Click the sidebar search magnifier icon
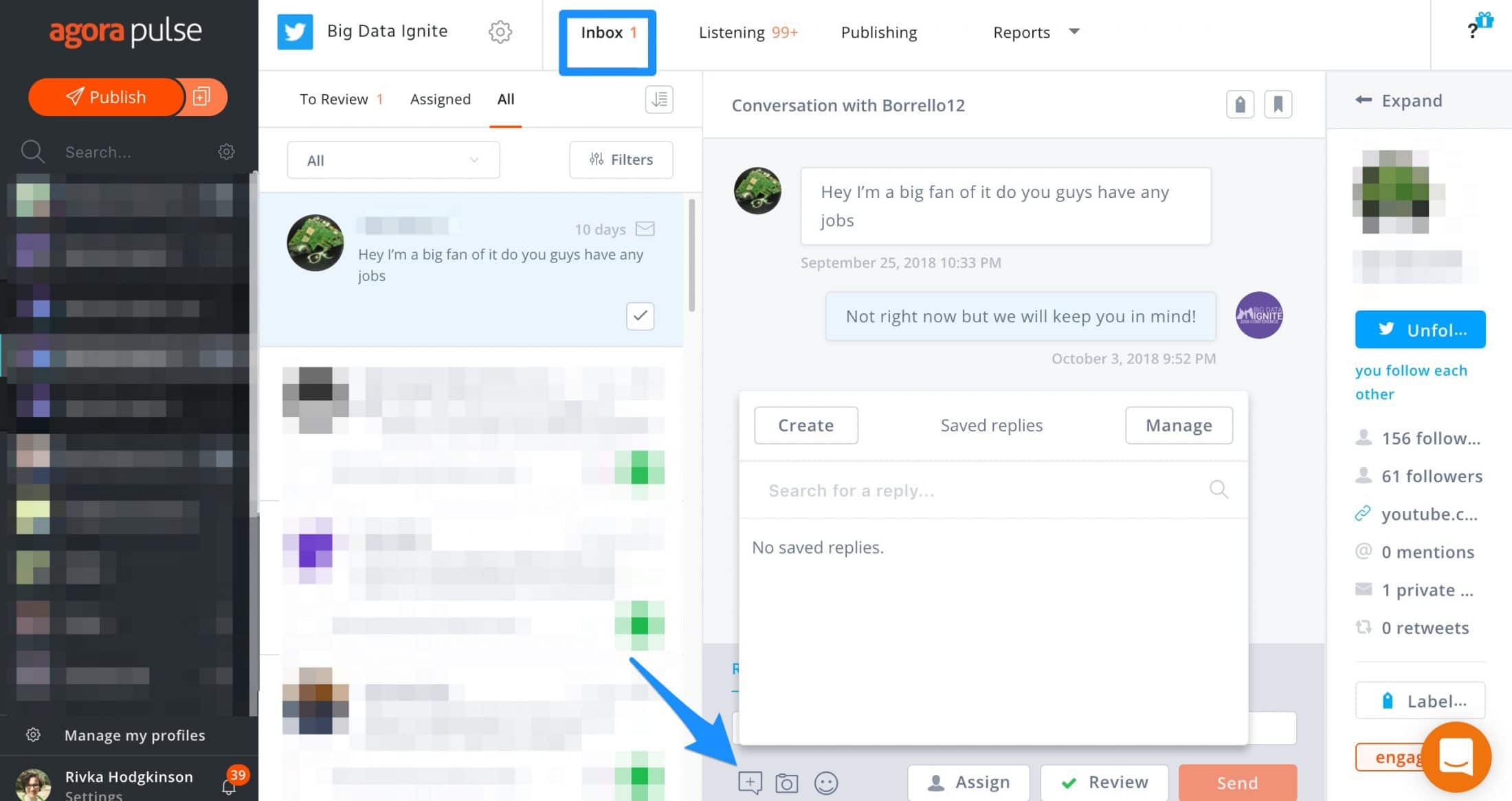The image size is (1512, 801). (32, 152)
